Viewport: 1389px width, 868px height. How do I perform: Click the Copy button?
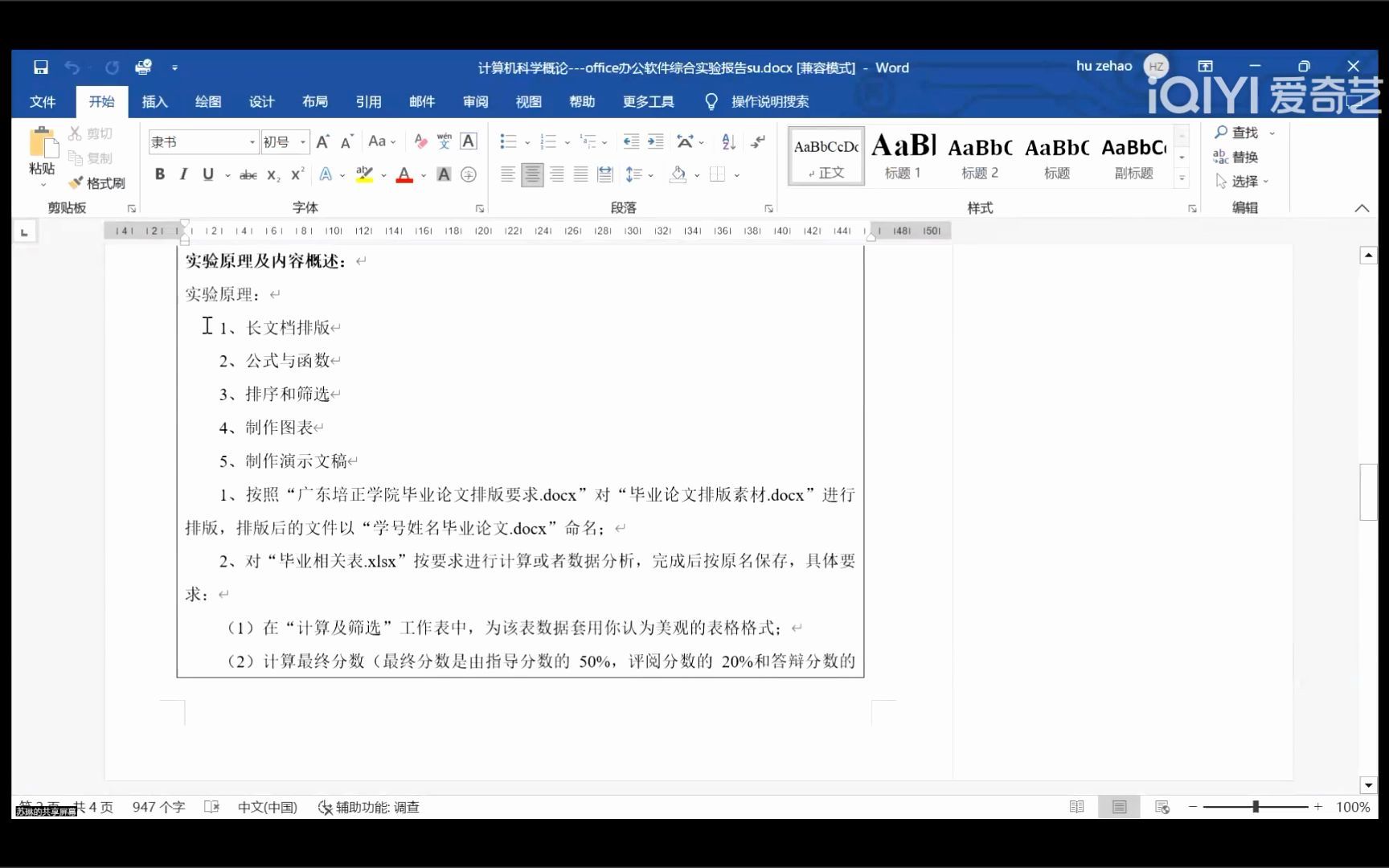pyautogui.click(x=91, y=158)
